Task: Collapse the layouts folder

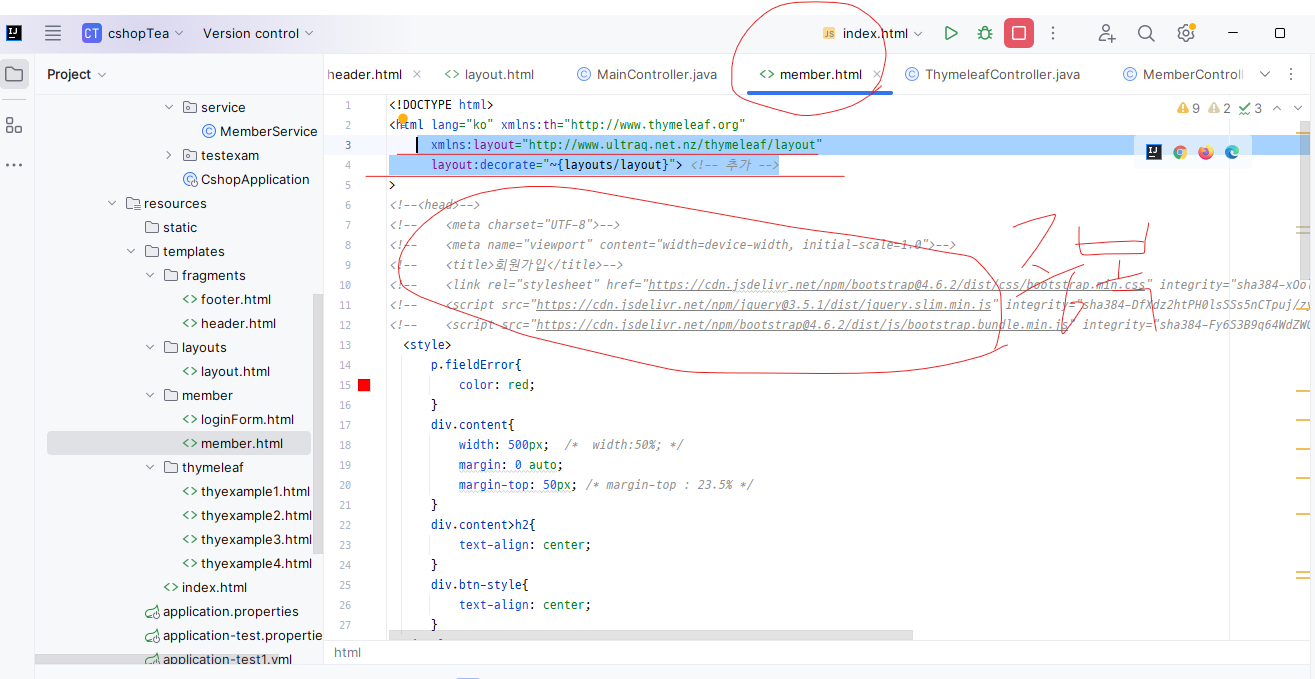Action: [150, 347]
